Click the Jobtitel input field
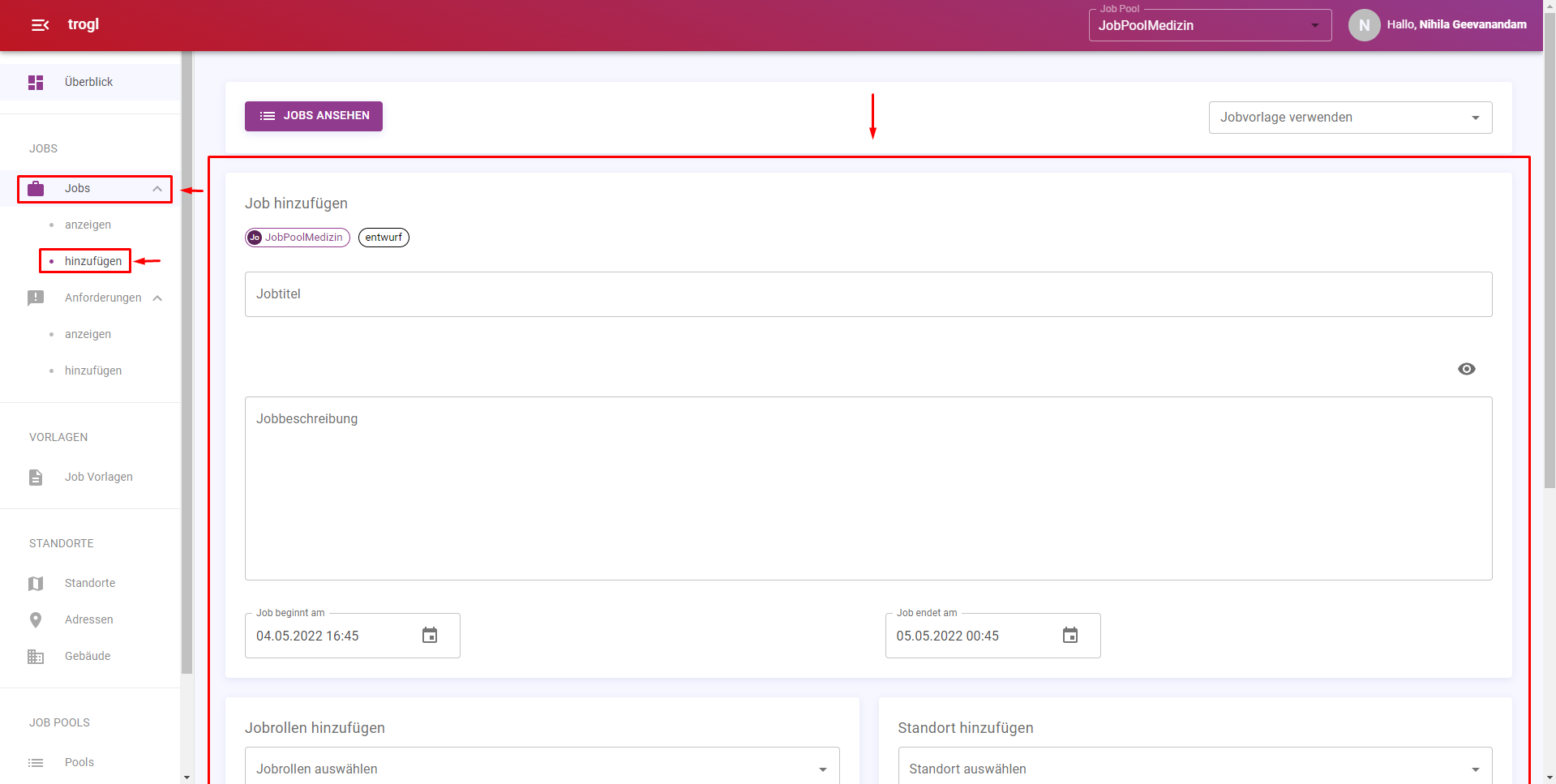1556x784 pixels. click(x=868, y=294)
